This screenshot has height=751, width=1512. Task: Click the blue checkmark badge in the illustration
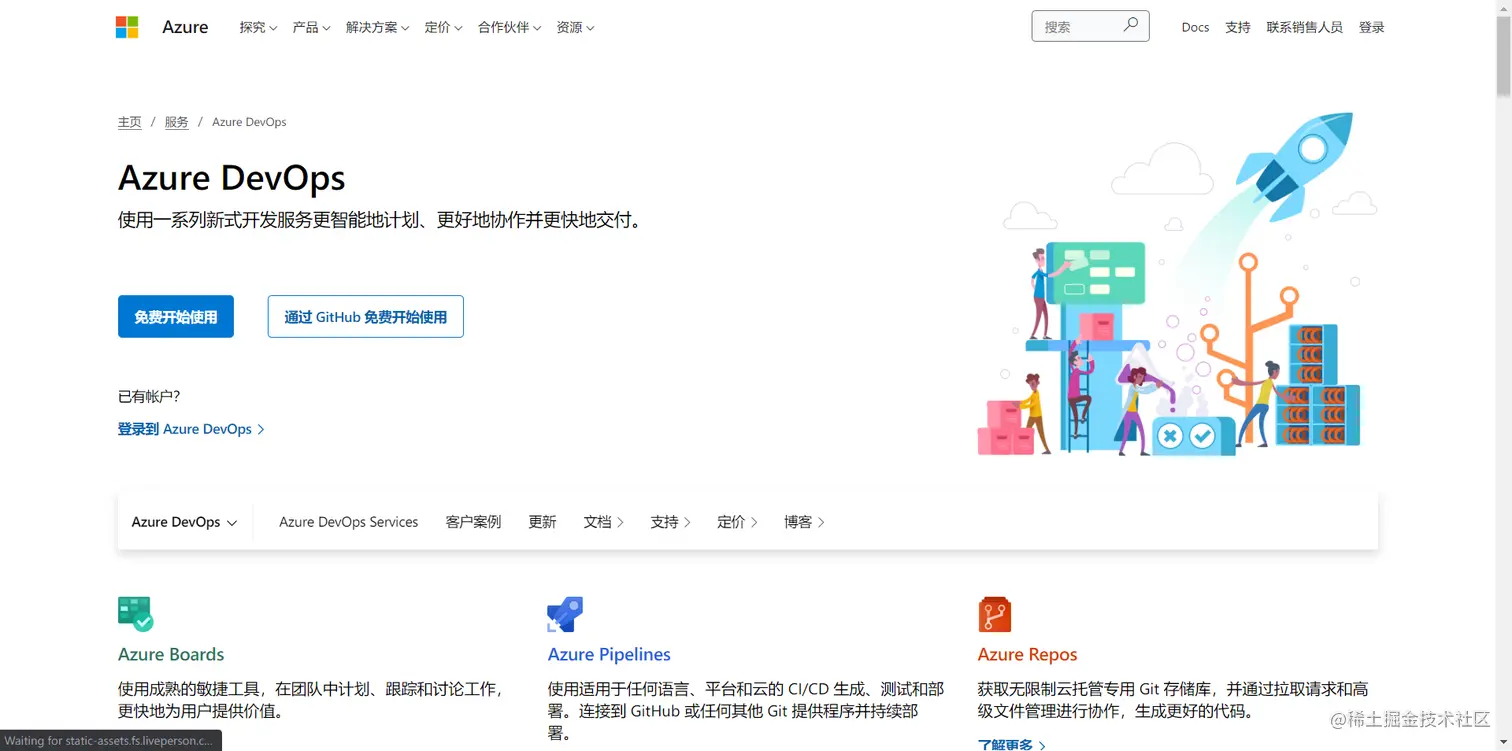click(x=1200, y=435)
